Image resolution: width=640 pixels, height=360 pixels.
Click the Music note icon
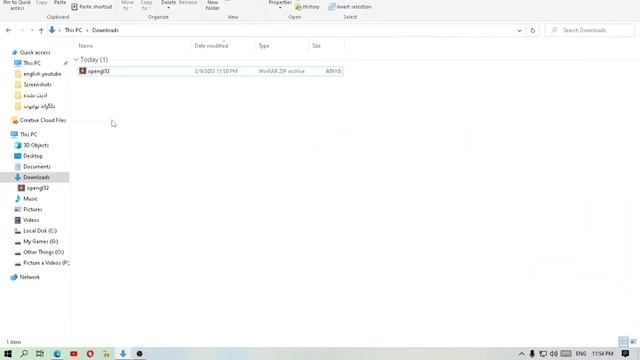(18, 199)
